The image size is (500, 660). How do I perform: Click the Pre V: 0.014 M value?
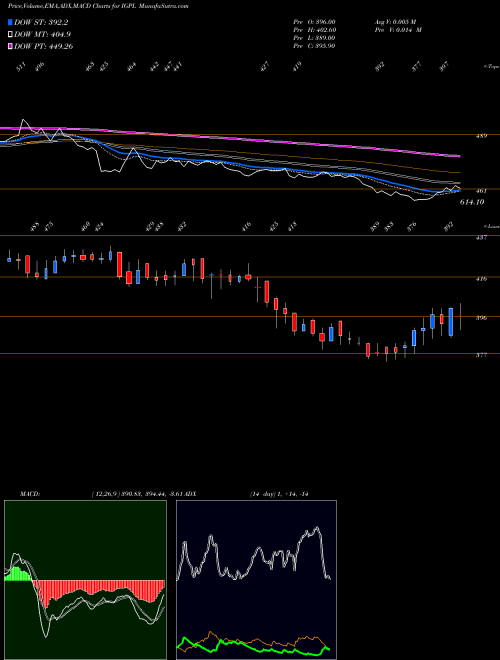click(x=398, y=30)
